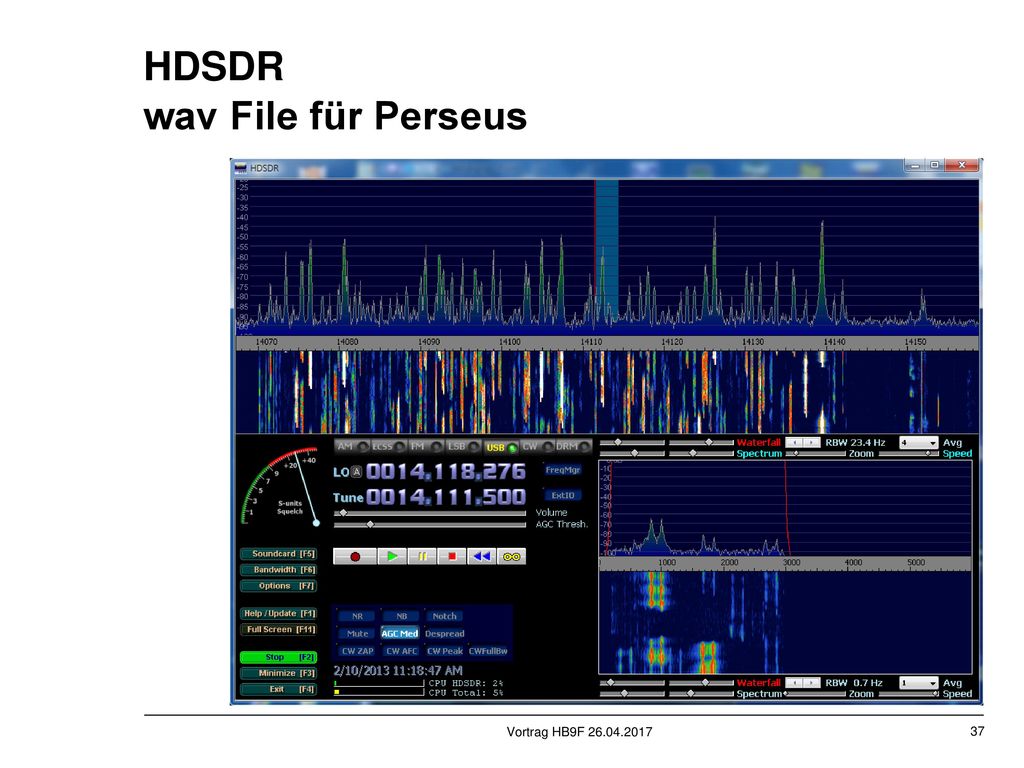1024x768 pixels.
Task: Click 1000 on the audio frequency scale
Action: click(x=667, y=562)
